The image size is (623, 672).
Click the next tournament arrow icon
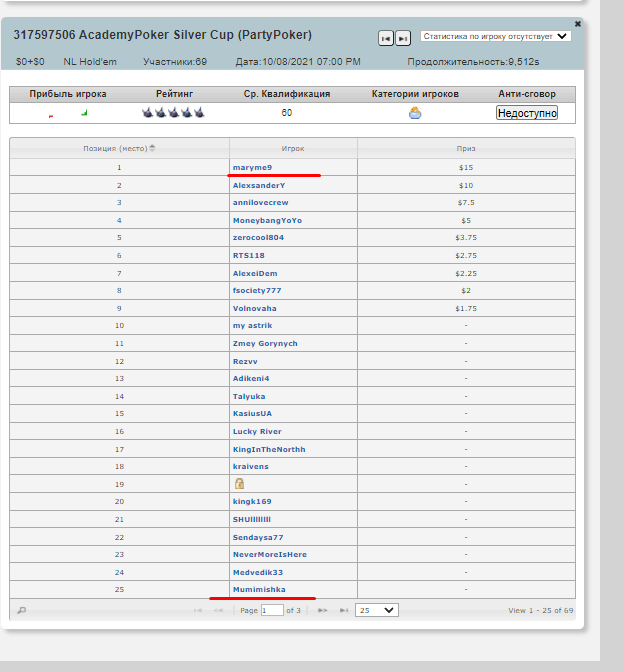coord(402,38)
